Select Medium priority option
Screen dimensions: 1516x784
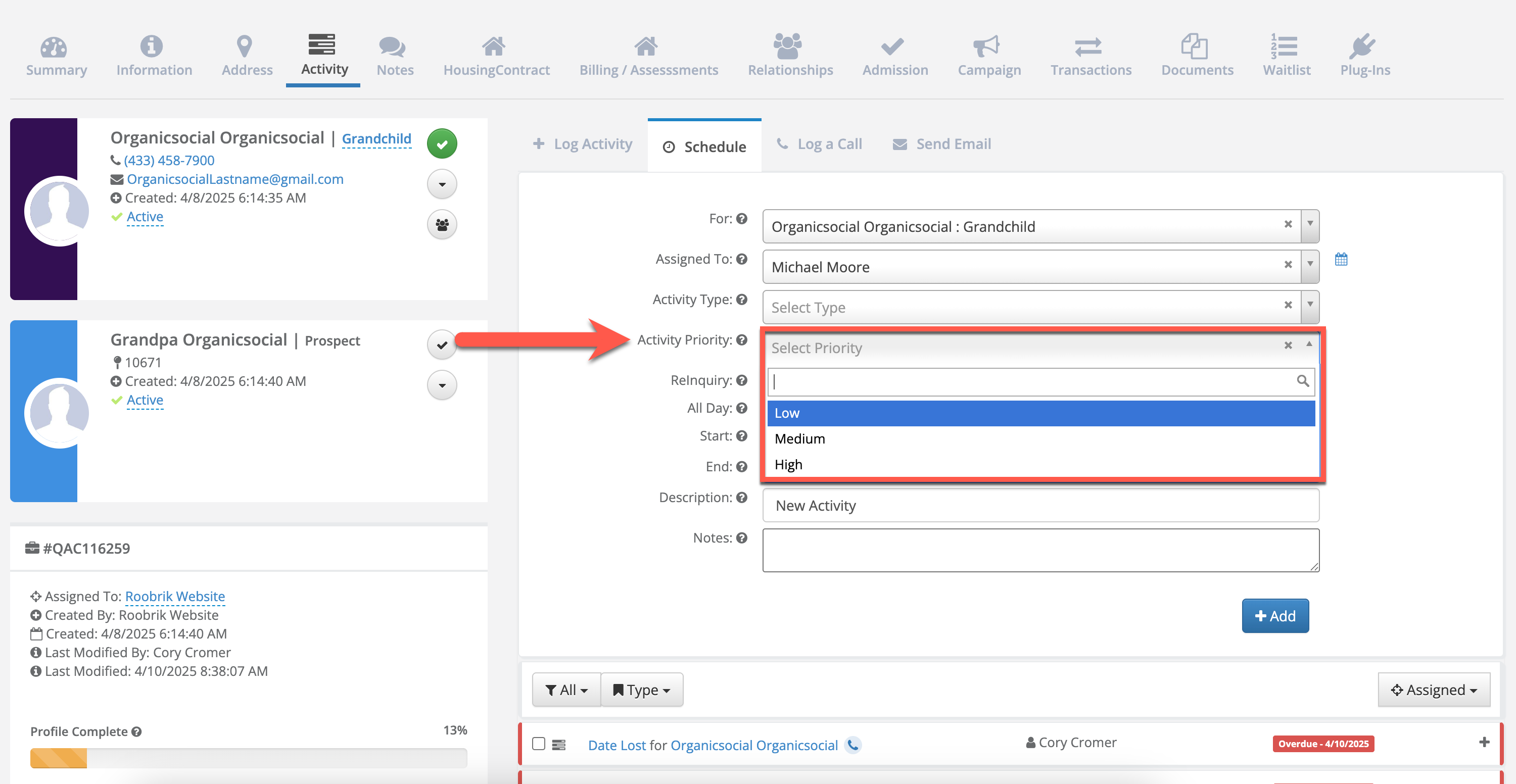click(x=800, y=439)
